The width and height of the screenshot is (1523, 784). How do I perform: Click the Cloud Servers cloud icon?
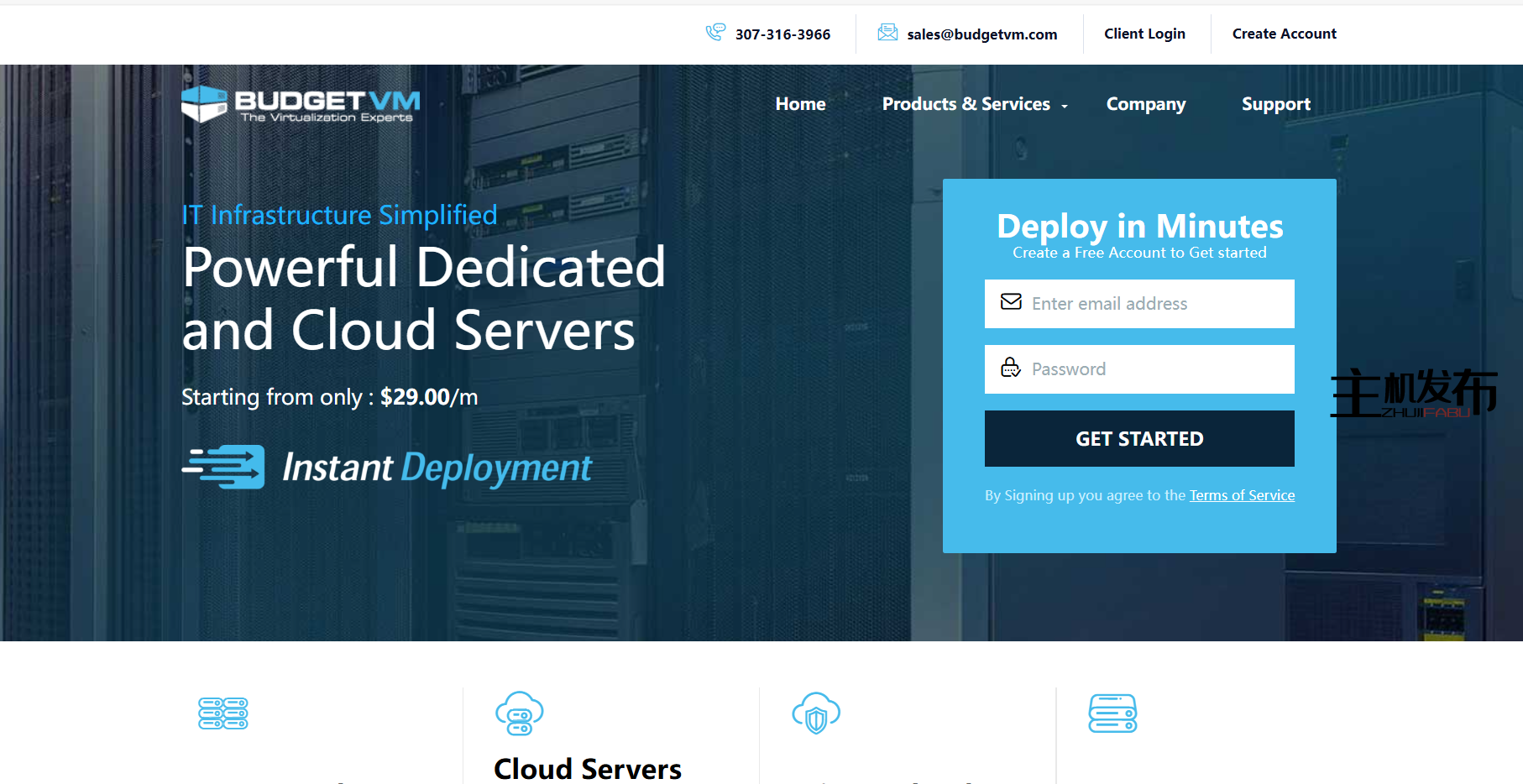point(520,713)
